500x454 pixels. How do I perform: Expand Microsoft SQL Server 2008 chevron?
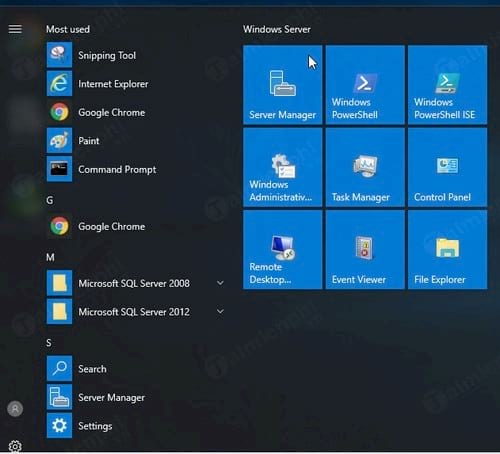click(220, 283)
